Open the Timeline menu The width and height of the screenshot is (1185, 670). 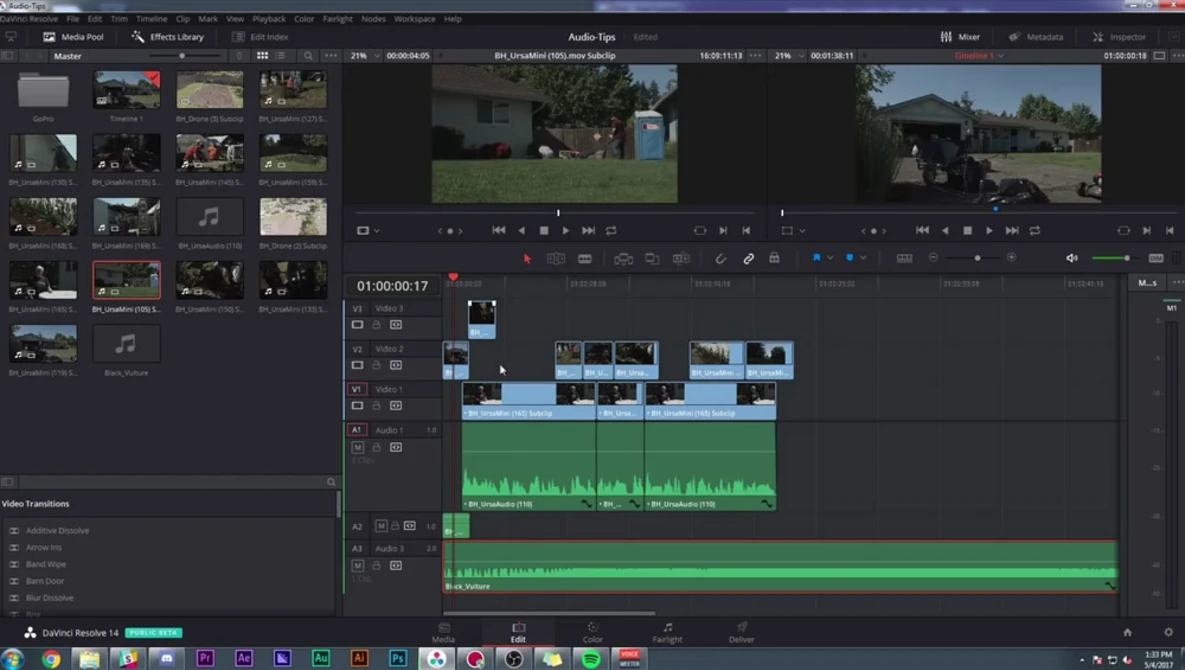[x=151, y=18]
